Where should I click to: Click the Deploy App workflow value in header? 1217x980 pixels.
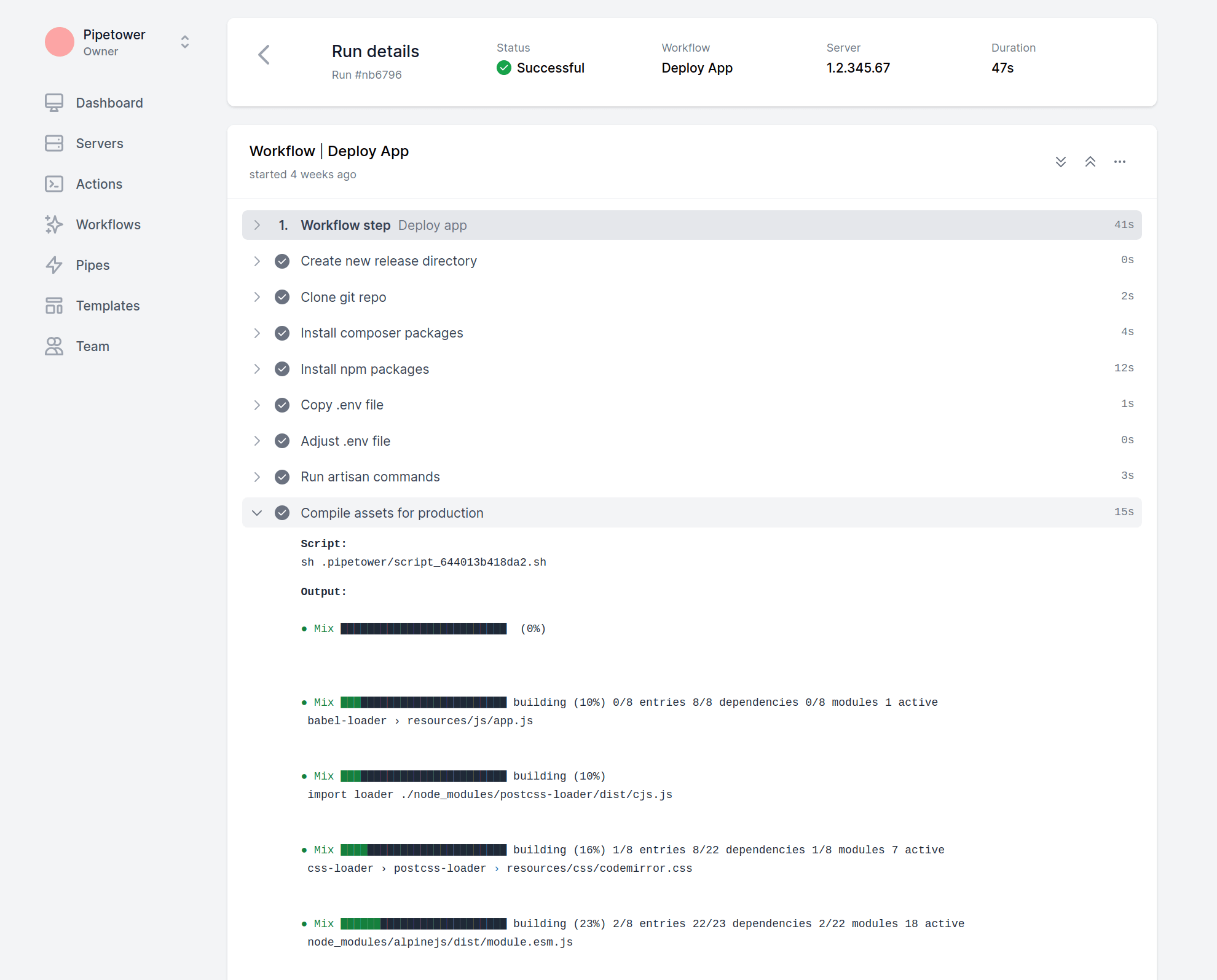coord(697,68)
